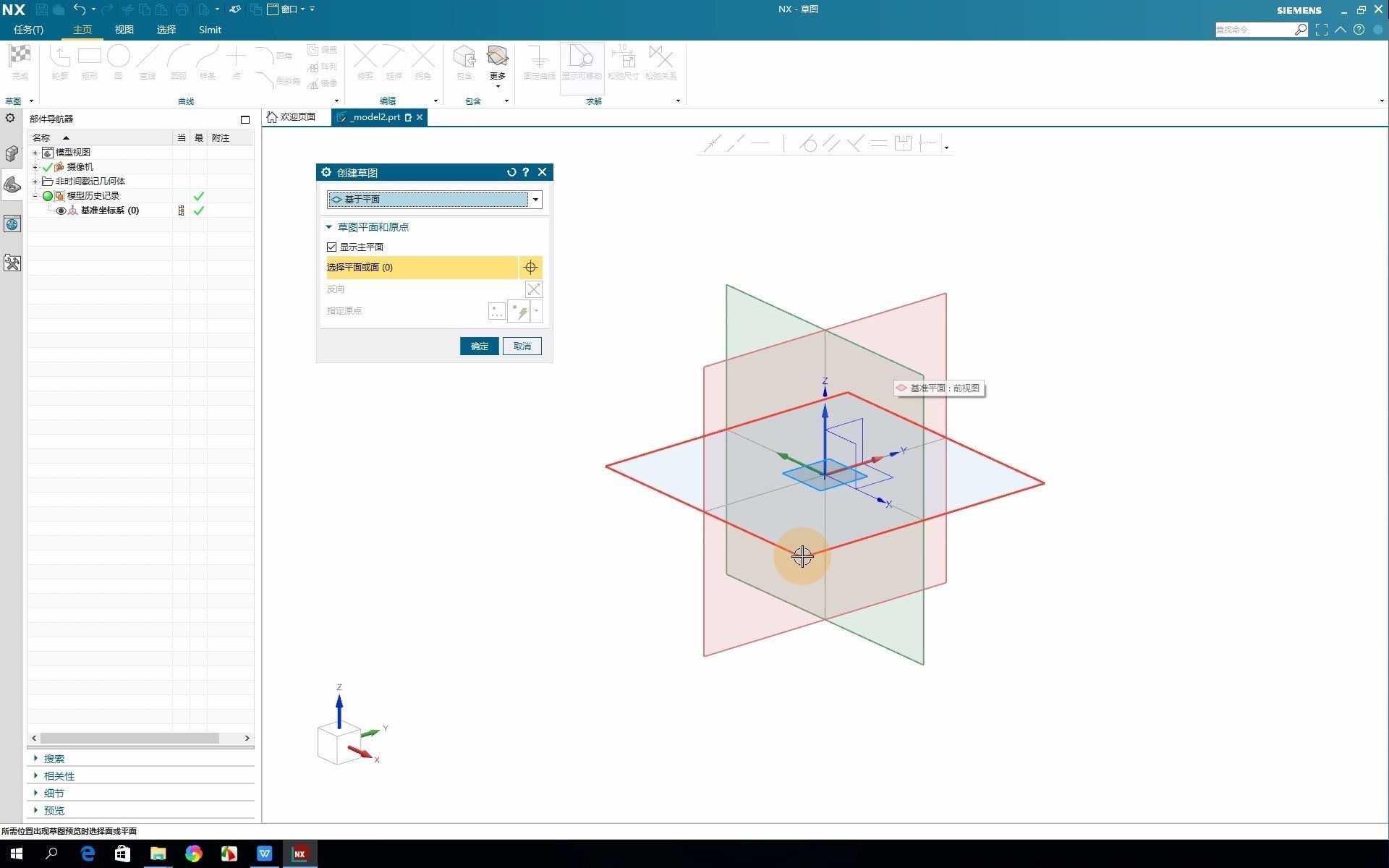This screenshot has height=868, width=1389.
Task: Click the navigator horizontal scrollbar
Action: (x=130, y=738)
